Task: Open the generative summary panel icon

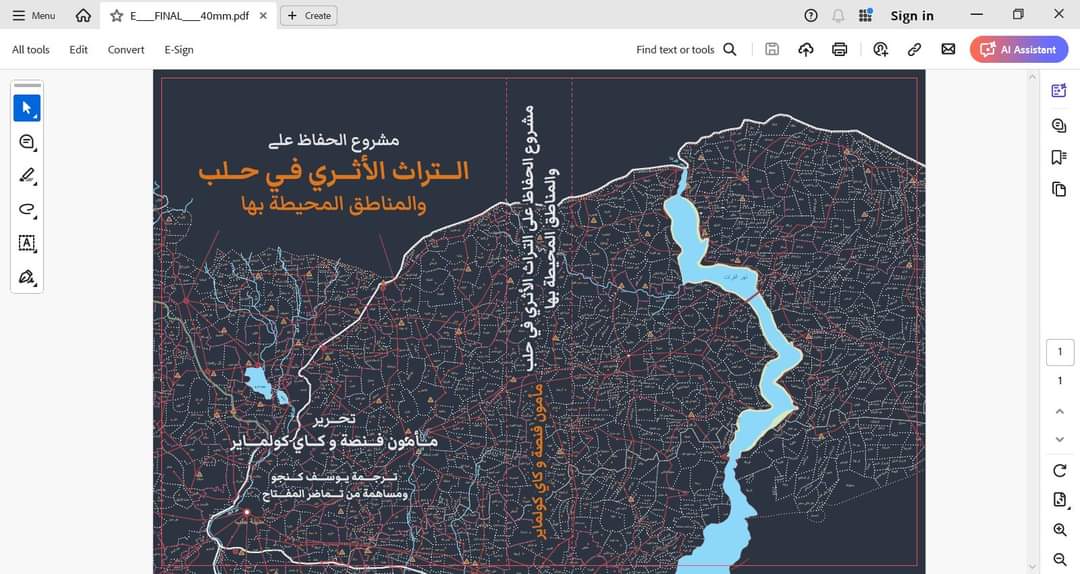Action: tap(1059, 90)
